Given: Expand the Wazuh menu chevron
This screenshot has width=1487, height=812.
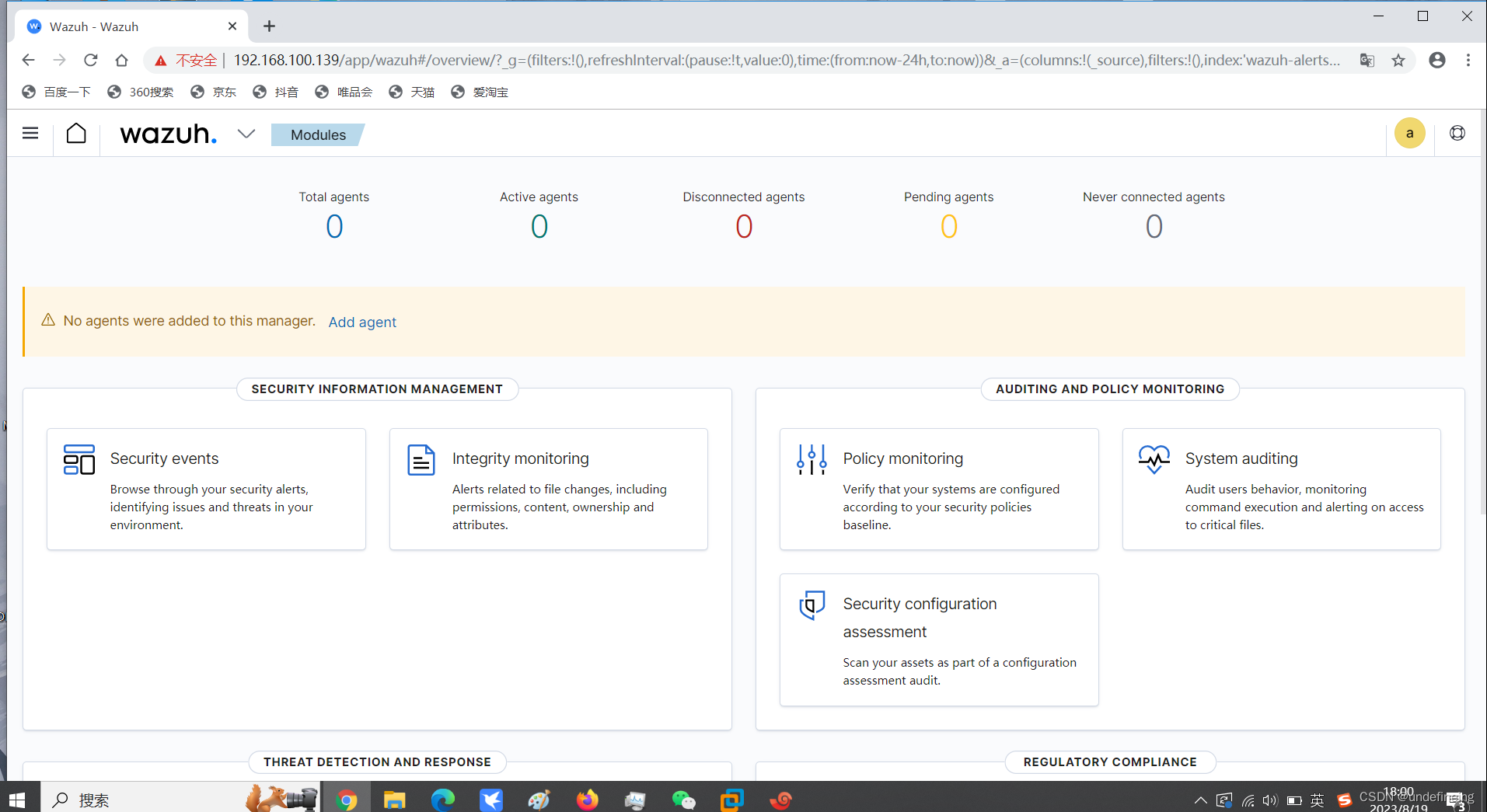Looking at the screenshot, I should coord(246,134).
